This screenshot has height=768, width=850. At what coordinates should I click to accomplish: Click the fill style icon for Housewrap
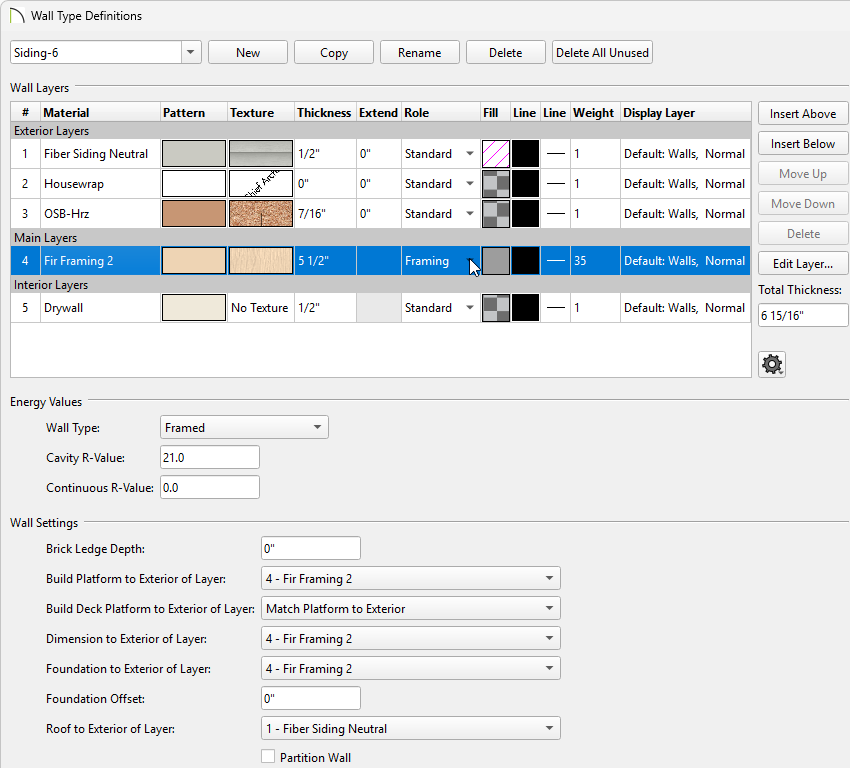click(495, 184)
